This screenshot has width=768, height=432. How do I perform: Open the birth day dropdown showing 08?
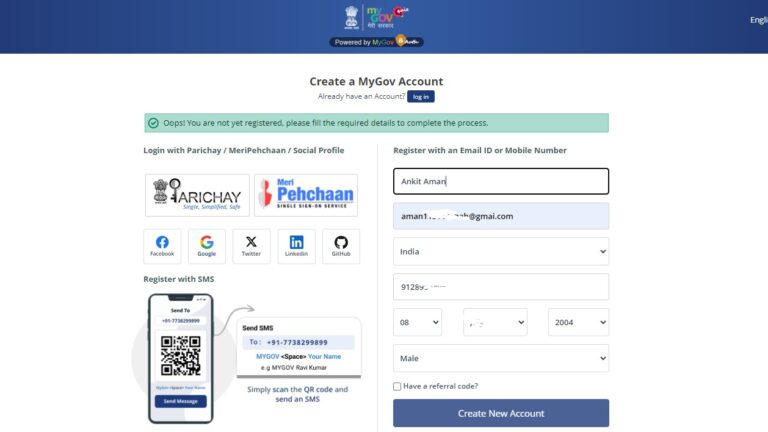click(x=417, y=322)
